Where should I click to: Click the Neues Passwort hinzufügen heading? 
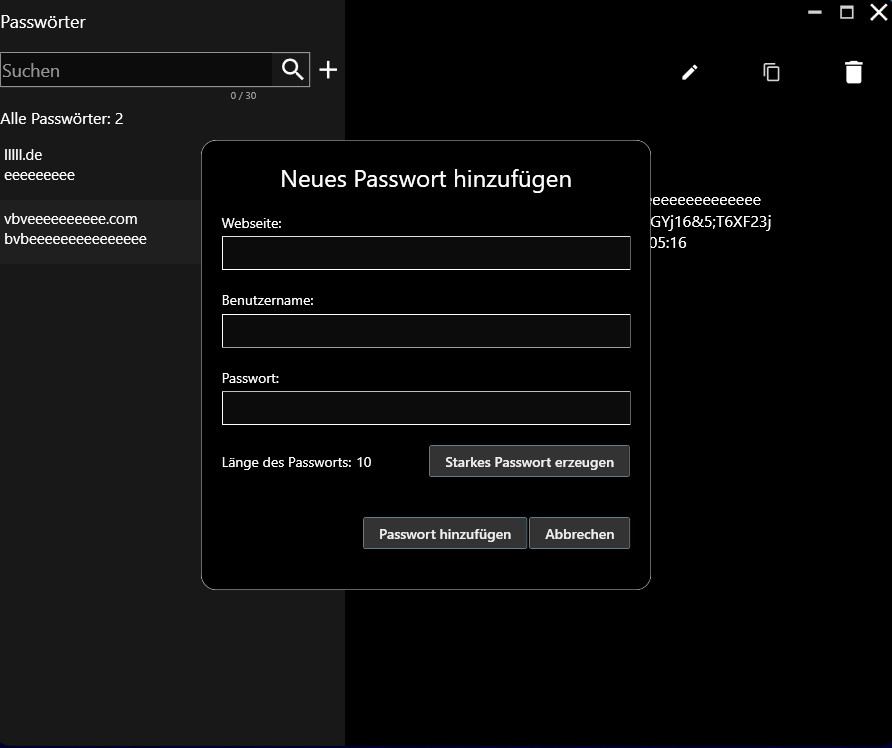pos(426,179)
